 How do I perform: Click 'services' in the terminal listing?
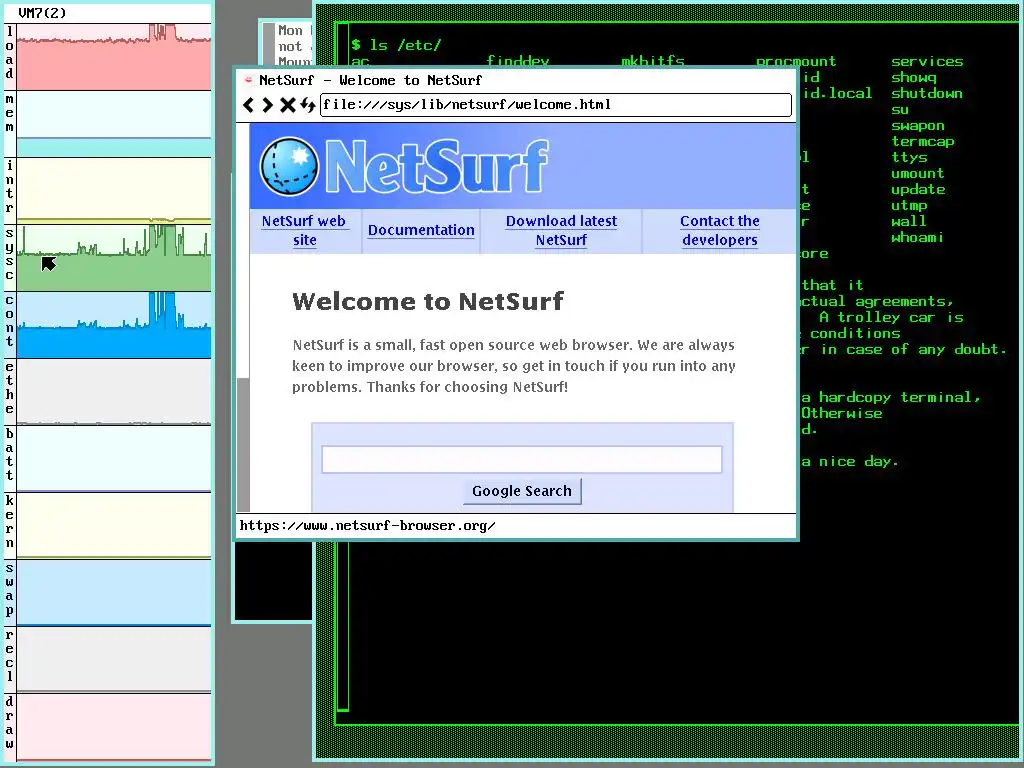[927, 61]
